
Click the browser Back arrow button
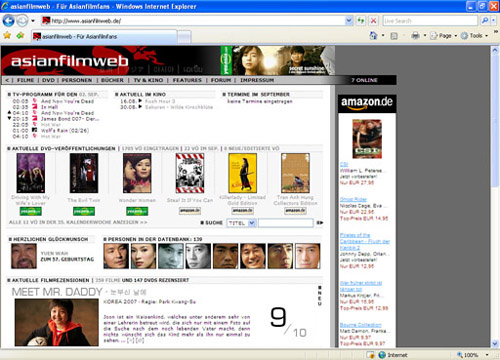(8, 21)
